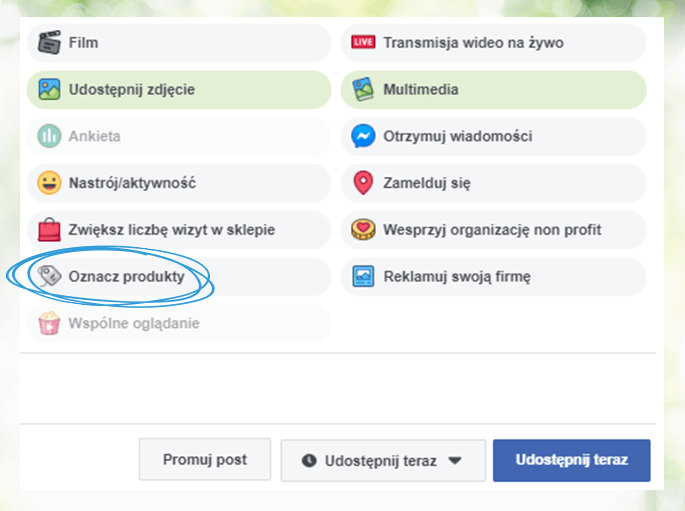Click the Promuj post button

point(205,459)
